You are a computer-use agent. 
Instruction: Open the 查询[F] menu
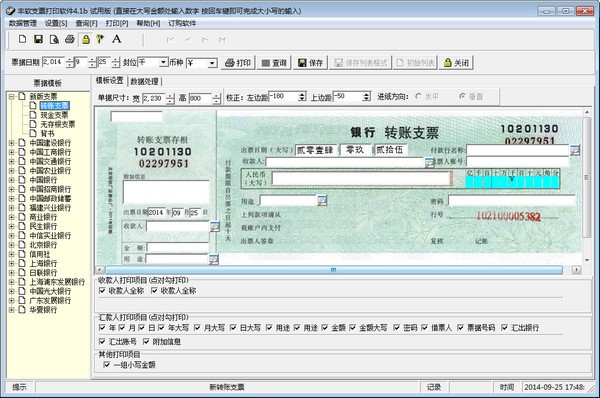point(86,23)
